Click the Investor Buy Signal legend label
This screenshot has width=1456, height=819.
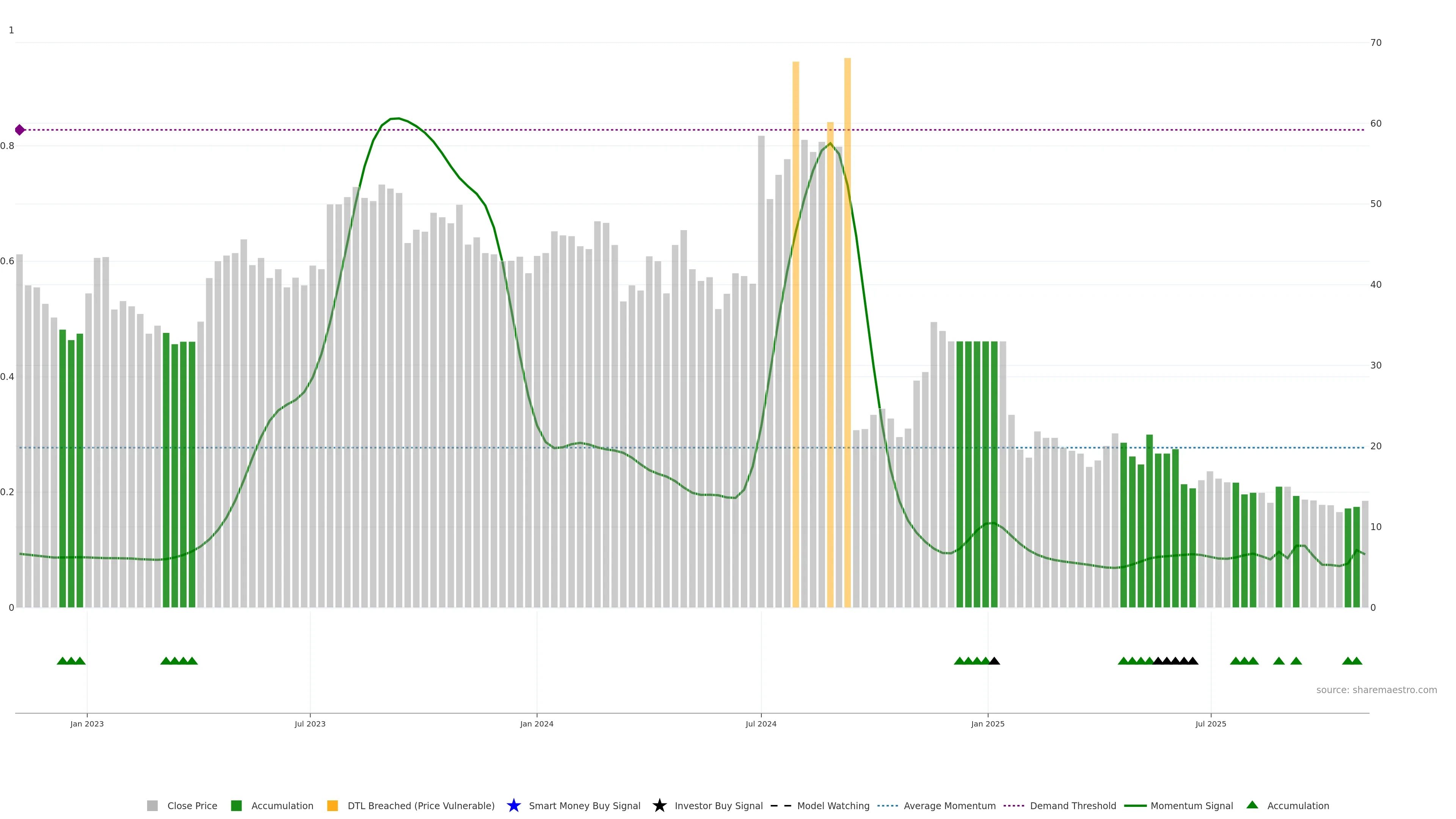point(719,805)
